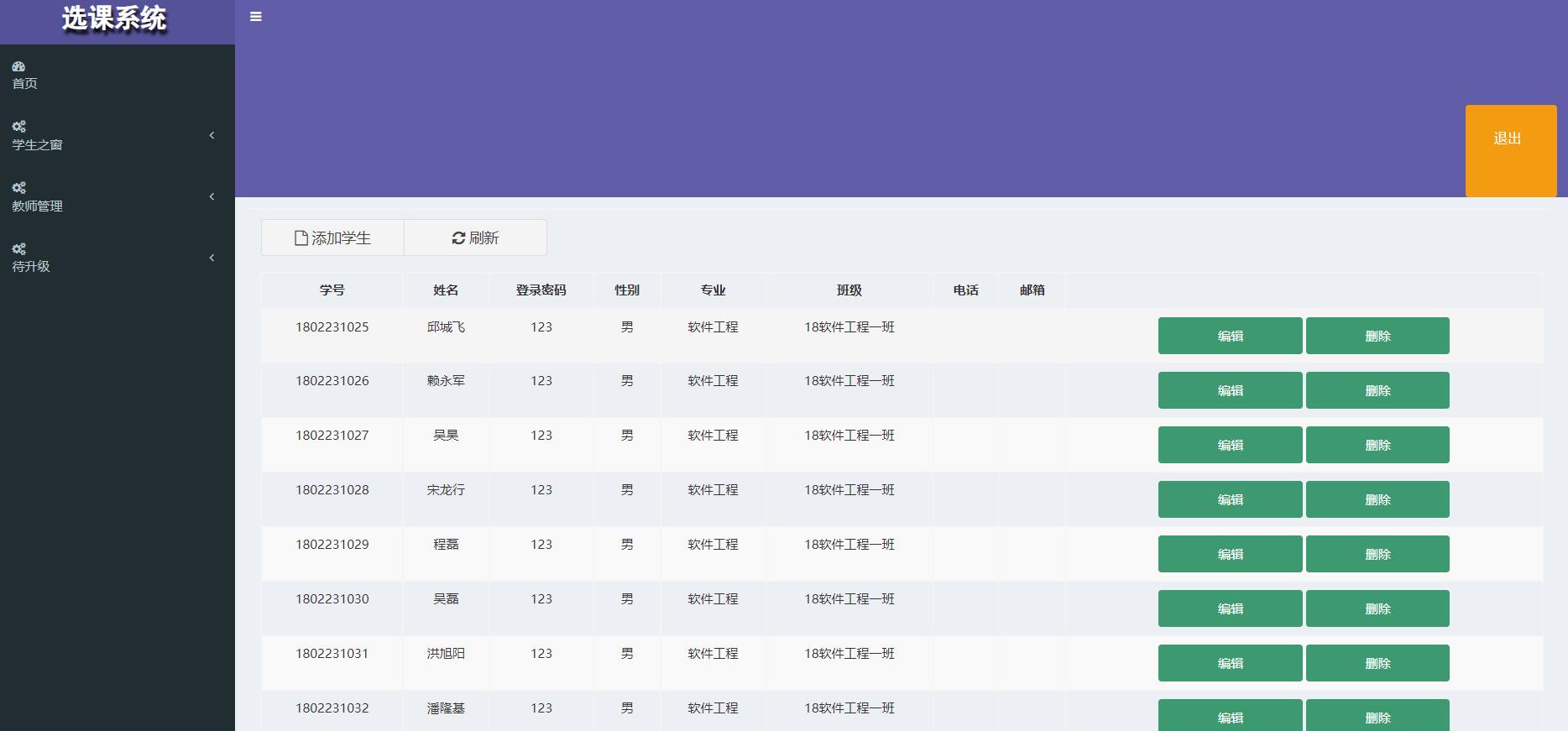Click 删除 for student 赖永军

coord(1377,390)
